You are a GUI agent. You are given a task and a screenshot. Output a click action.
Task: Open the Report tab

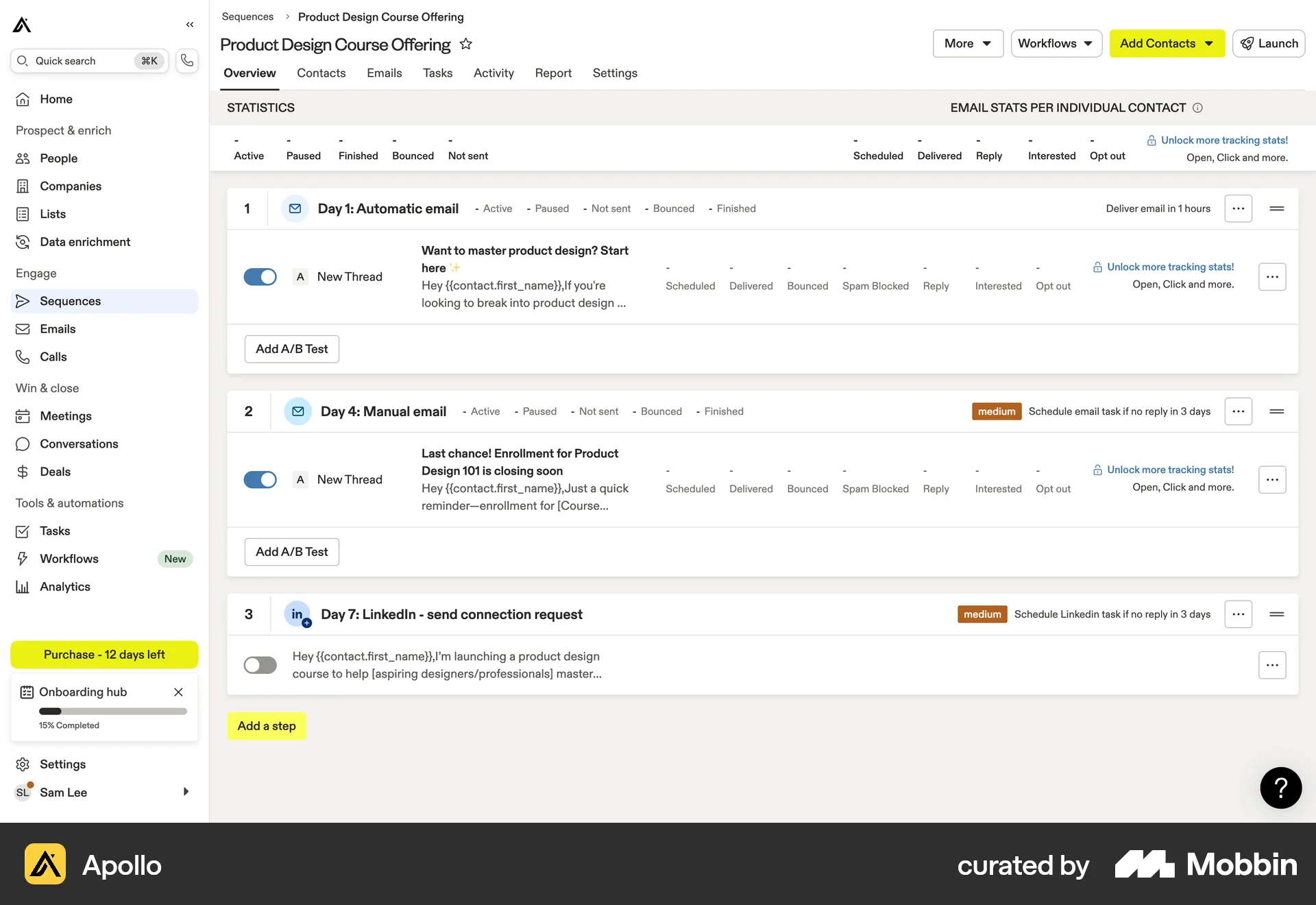553,73
